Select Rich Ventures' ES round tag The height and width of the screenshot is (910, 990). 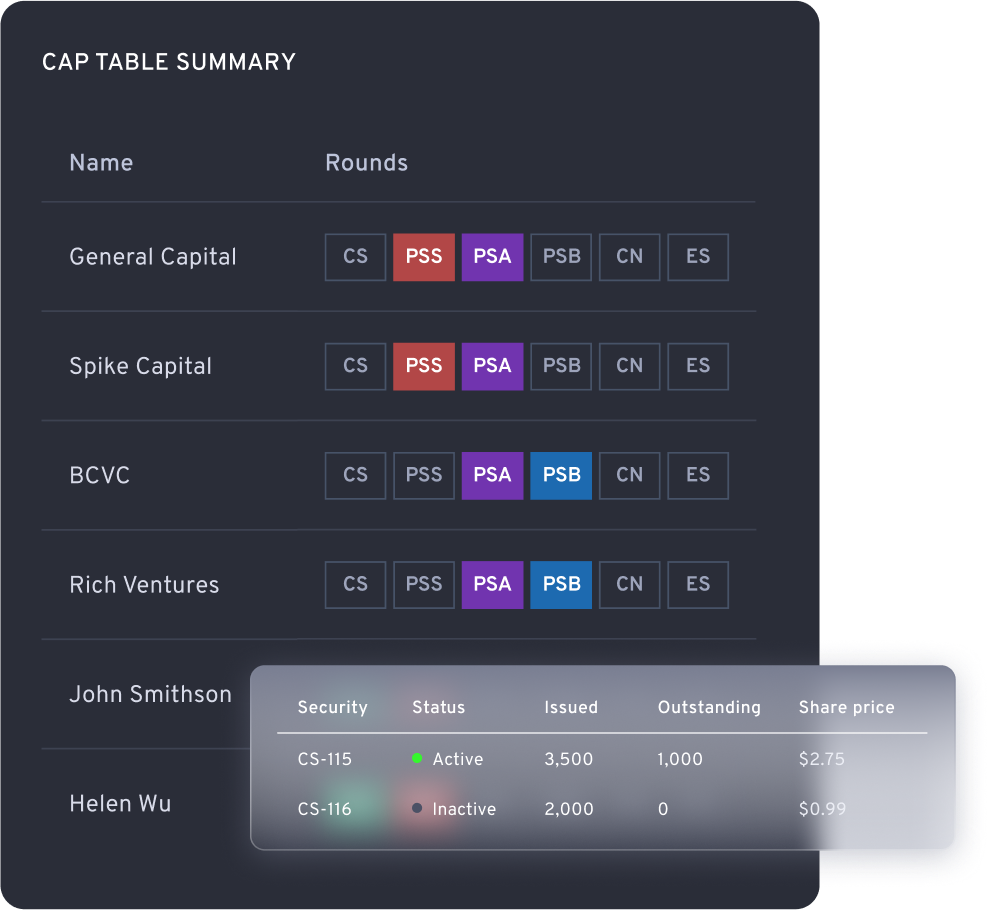point(698,585)
